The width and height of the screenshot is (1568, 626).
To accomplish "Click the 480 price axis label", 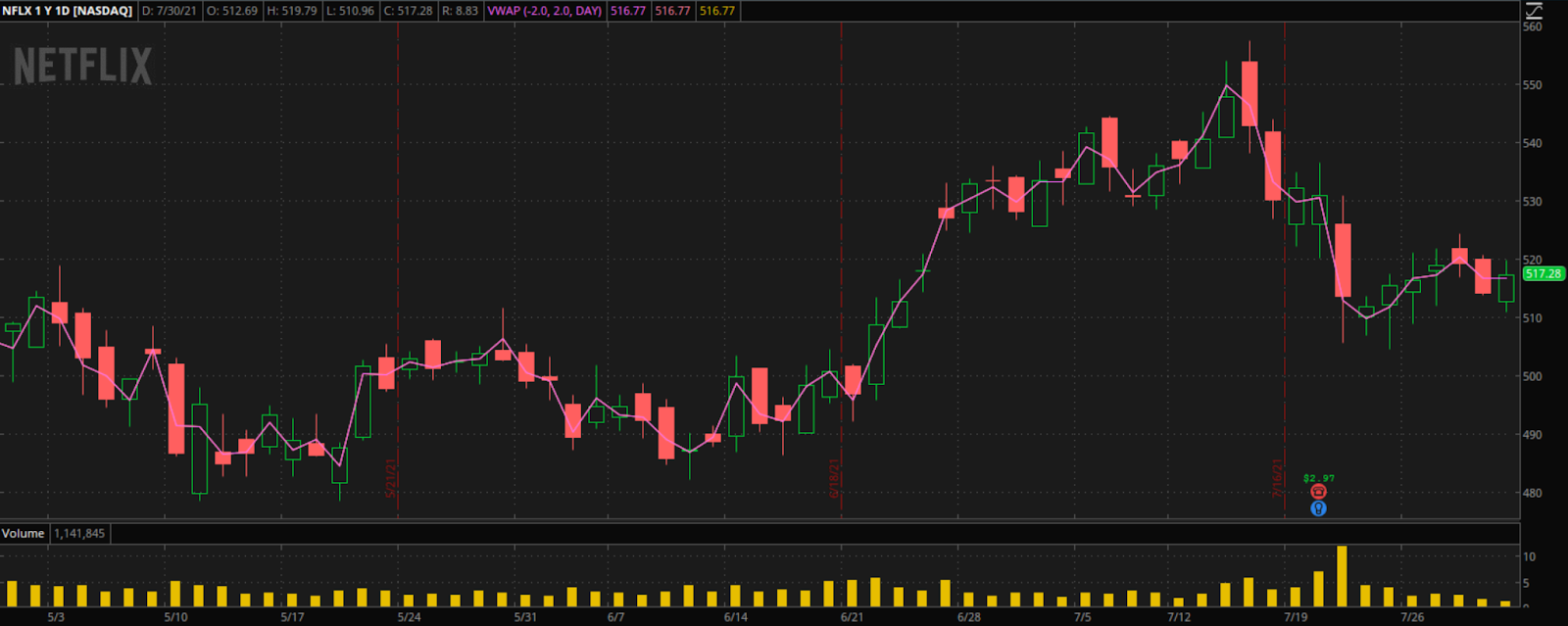I will click(x=1532, y=494).
